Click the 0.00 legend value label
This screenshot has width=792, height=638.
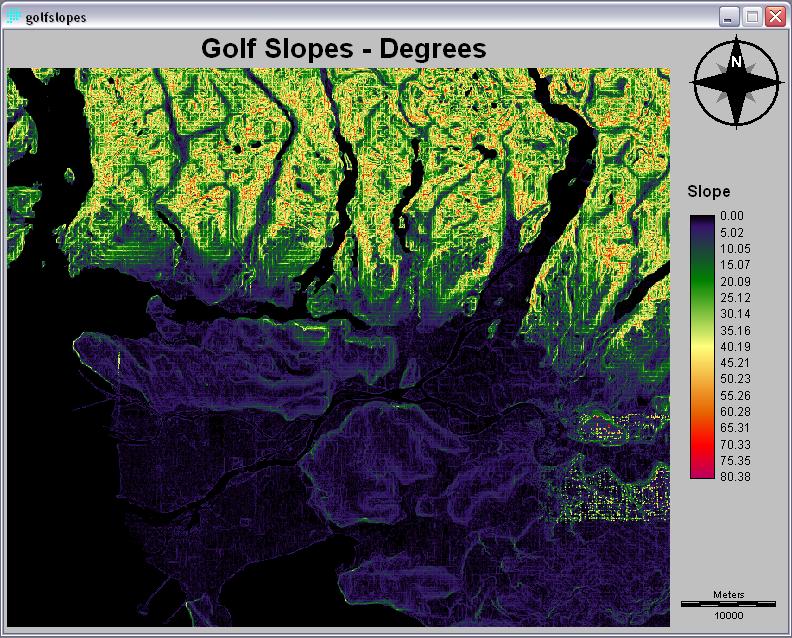[732, 216]
